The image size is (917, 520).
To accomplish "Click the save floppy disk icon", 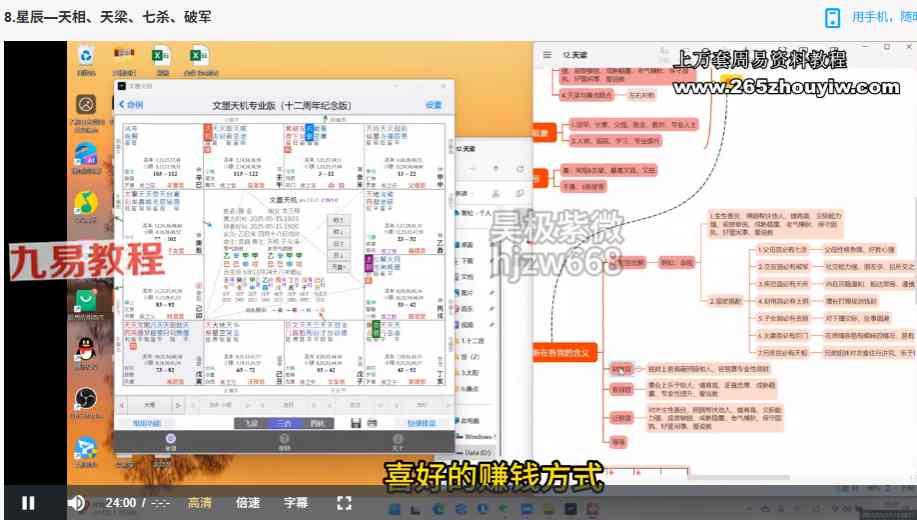I will [x=355, y=423].
